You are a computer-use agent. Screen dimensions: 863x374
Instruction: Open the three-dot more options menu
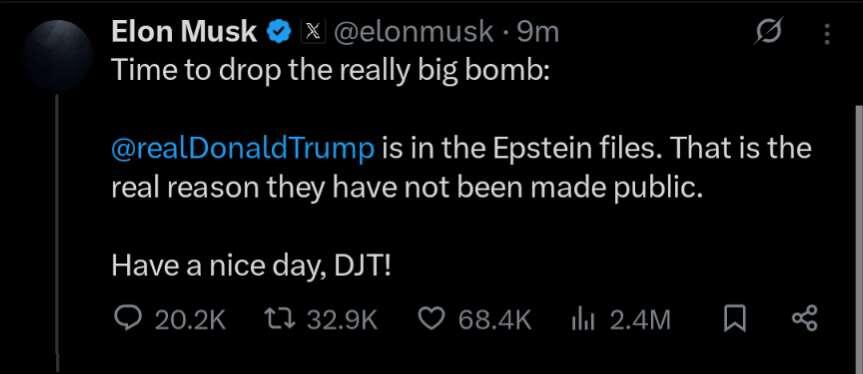tap(827, 35)
